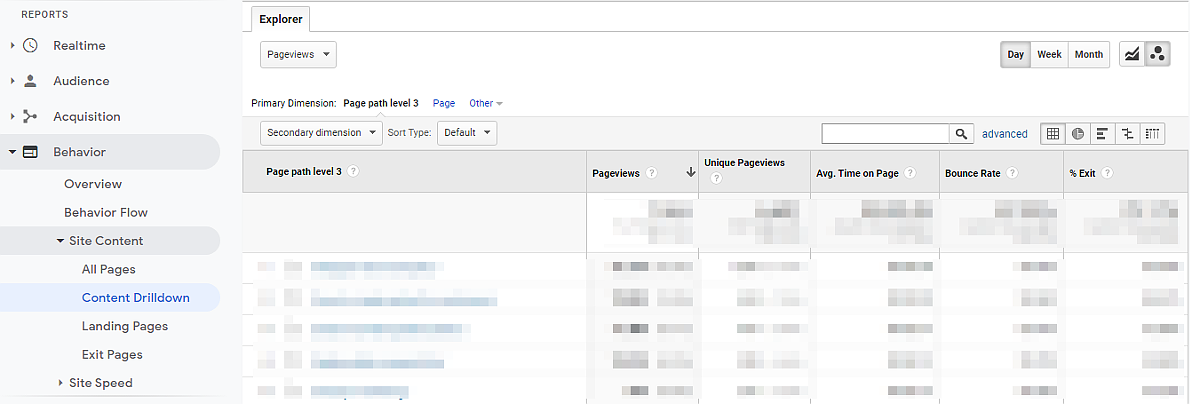Open help for Bounce Rate column
The width and height of the screenshot is (1190, 404).
click(x=1012, y=173)
